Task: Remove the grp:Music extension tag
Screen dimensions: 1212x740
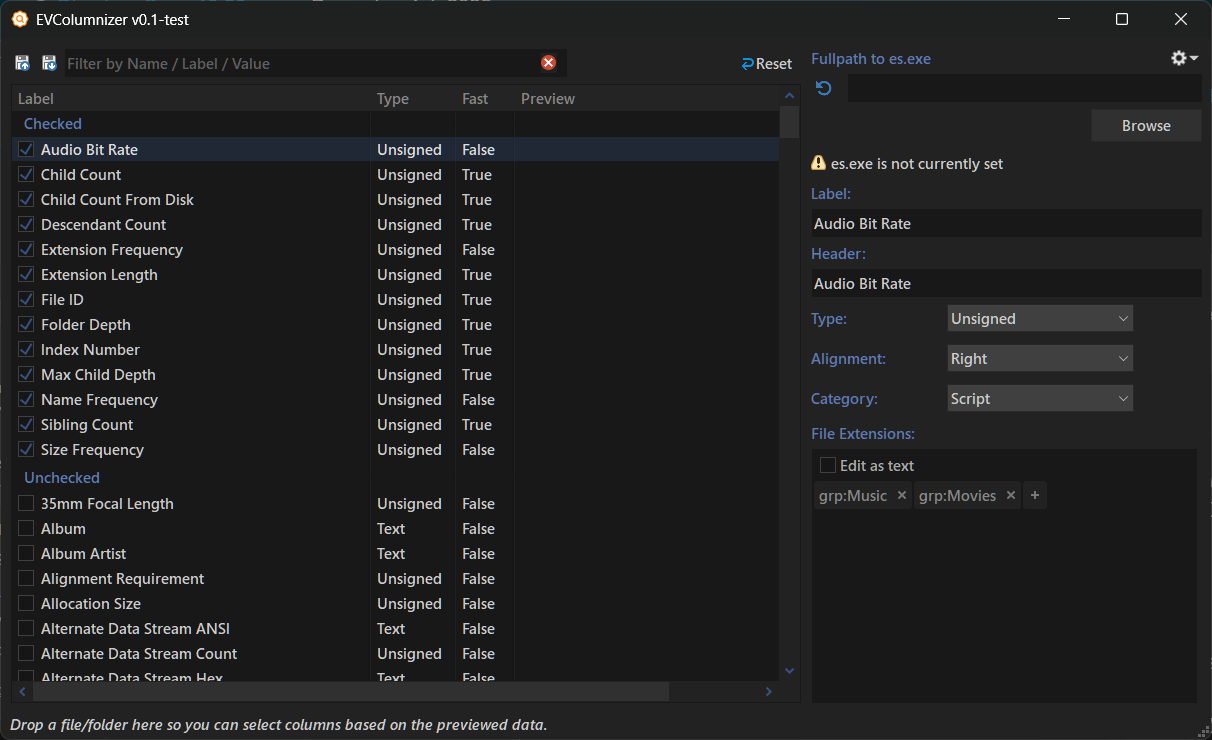Action: (x=901, y=496)
